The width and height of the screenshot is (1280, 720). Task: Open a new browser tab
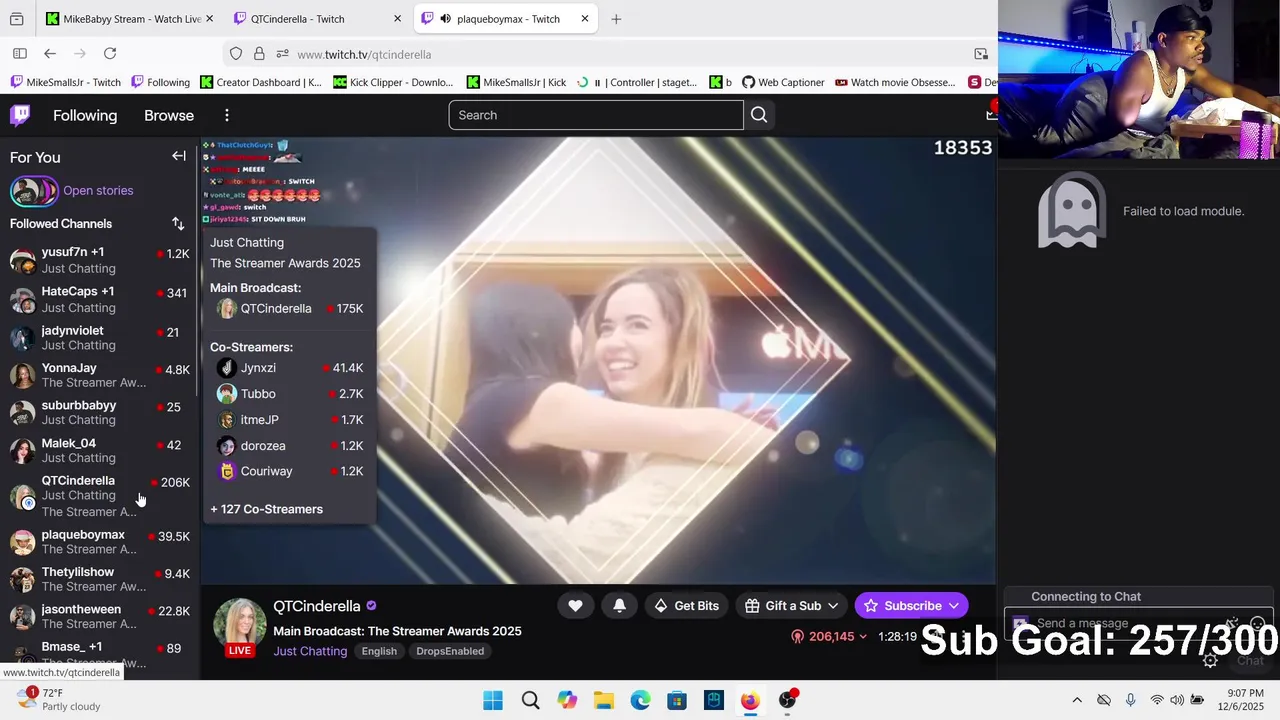pyautogui.click(x=616, y=19)
